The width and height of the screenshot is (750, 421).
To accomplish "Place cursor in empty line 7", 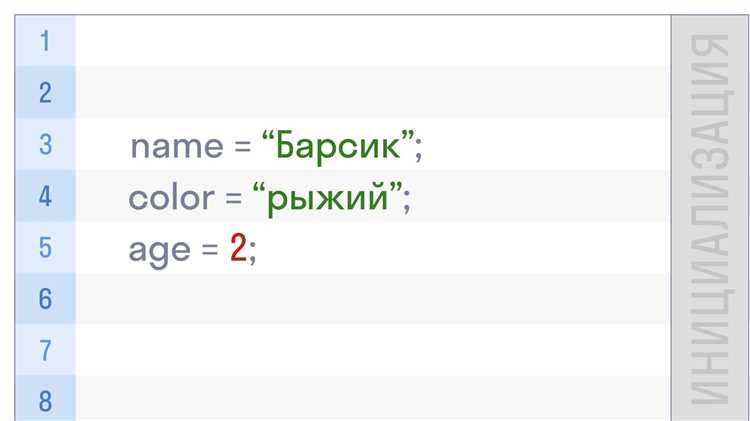I will tap(371, 350).
